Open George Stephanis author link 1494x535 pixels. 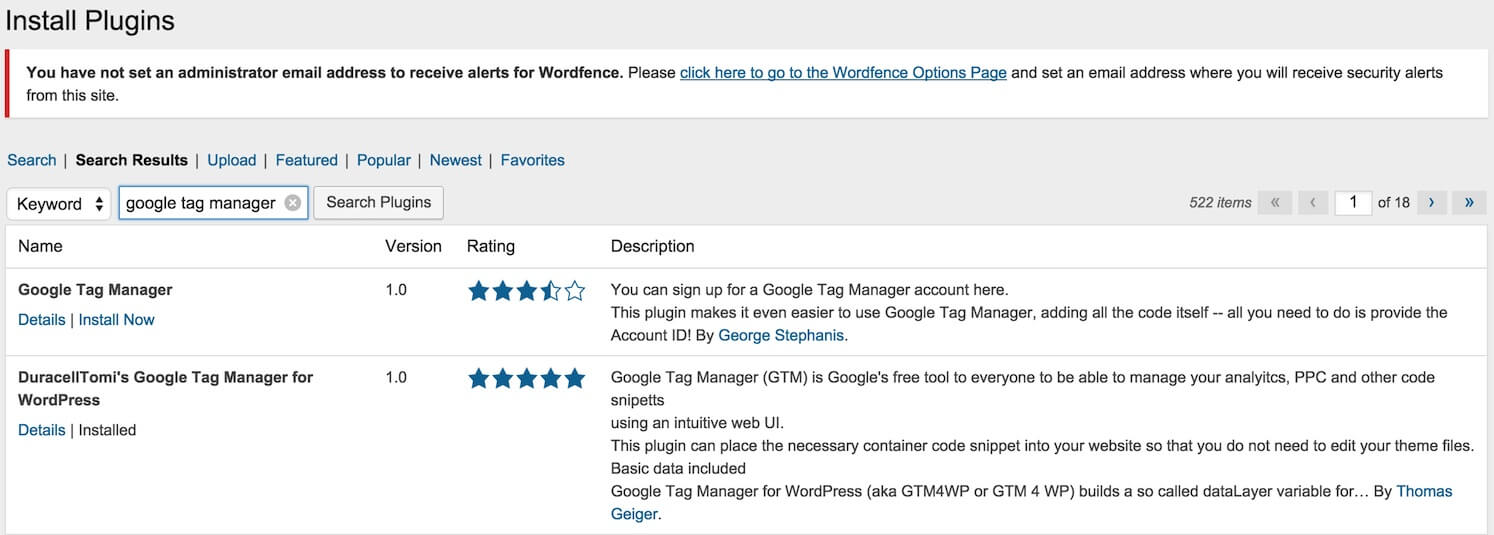[x=781, y=336]
